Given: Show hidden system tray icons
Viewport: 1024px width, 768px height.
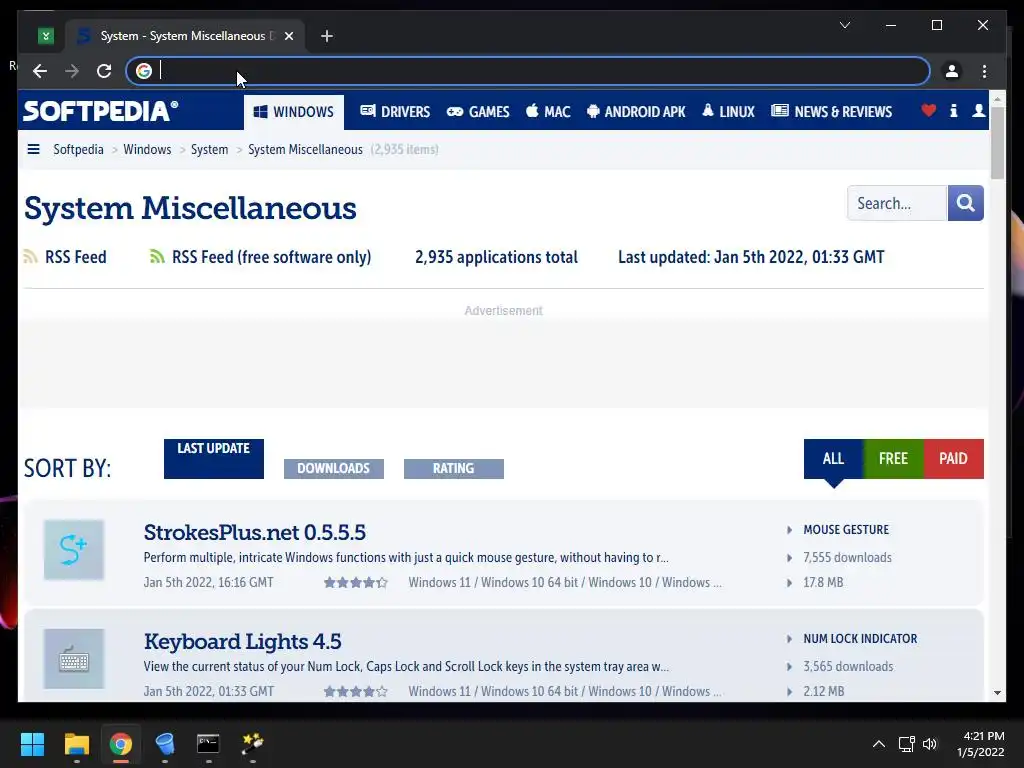Looking at the screenshot, I should pyautogui.click(x=879, y=744).
